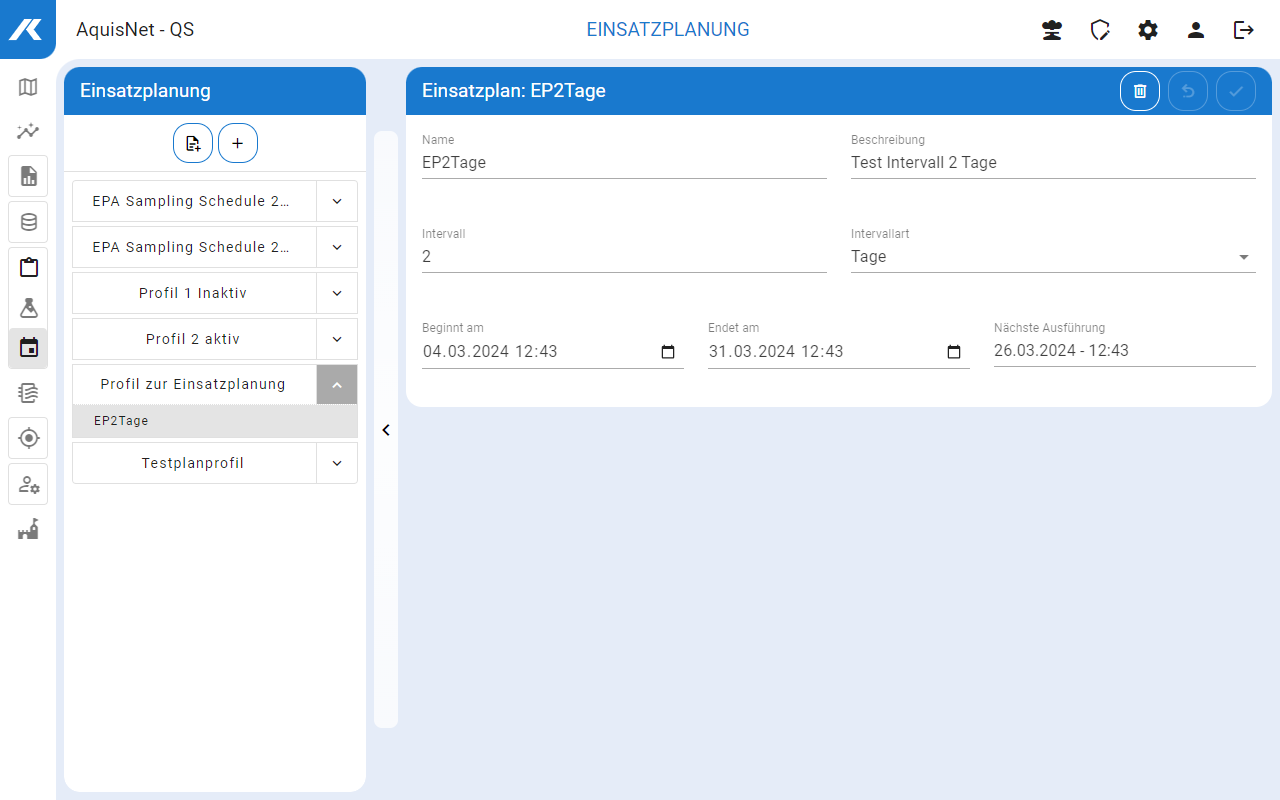Open the user account icon
This screenshot has height=800, width=1280.
(1196, 30)
